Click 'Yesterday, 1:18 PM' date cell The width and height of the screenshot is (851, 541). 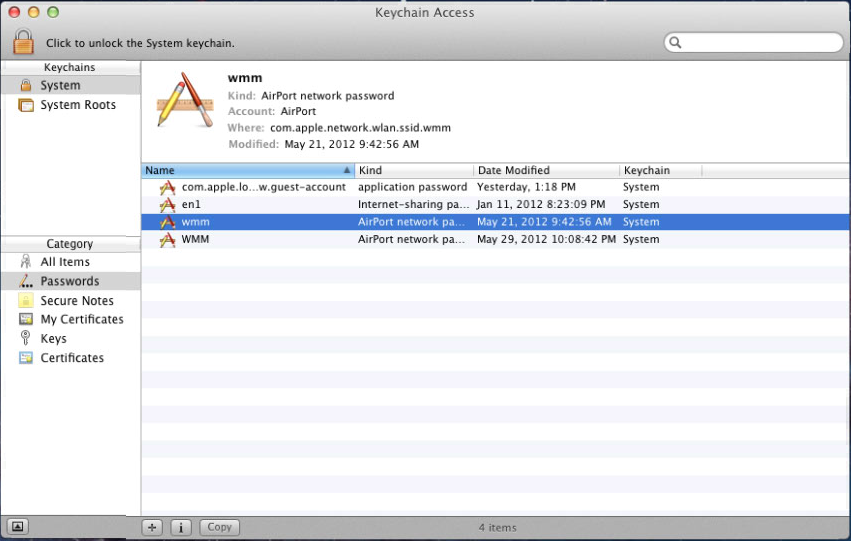point(526,187)
